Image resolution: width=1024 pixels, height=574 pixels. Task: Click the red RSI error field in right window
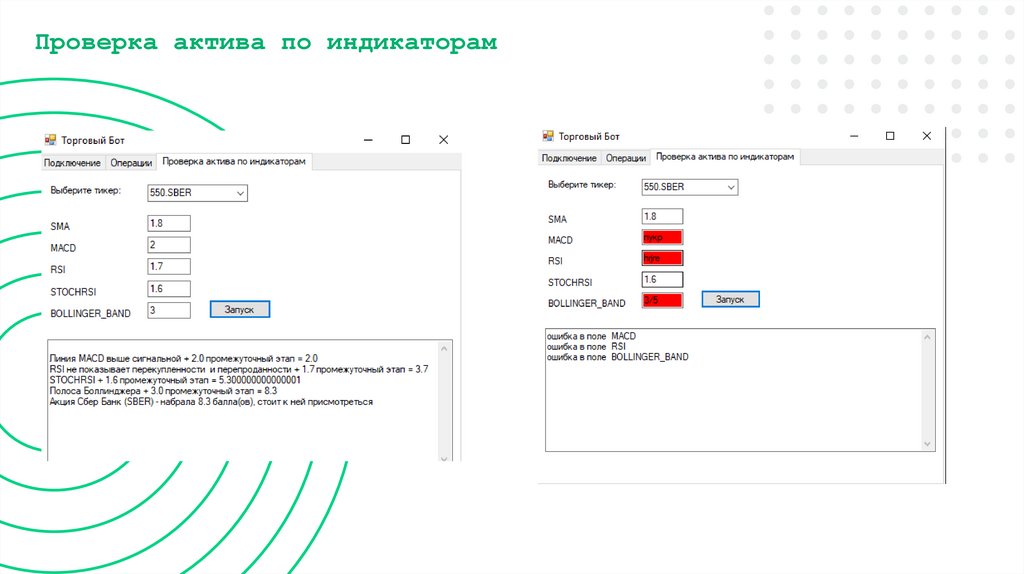coord(662,258)
